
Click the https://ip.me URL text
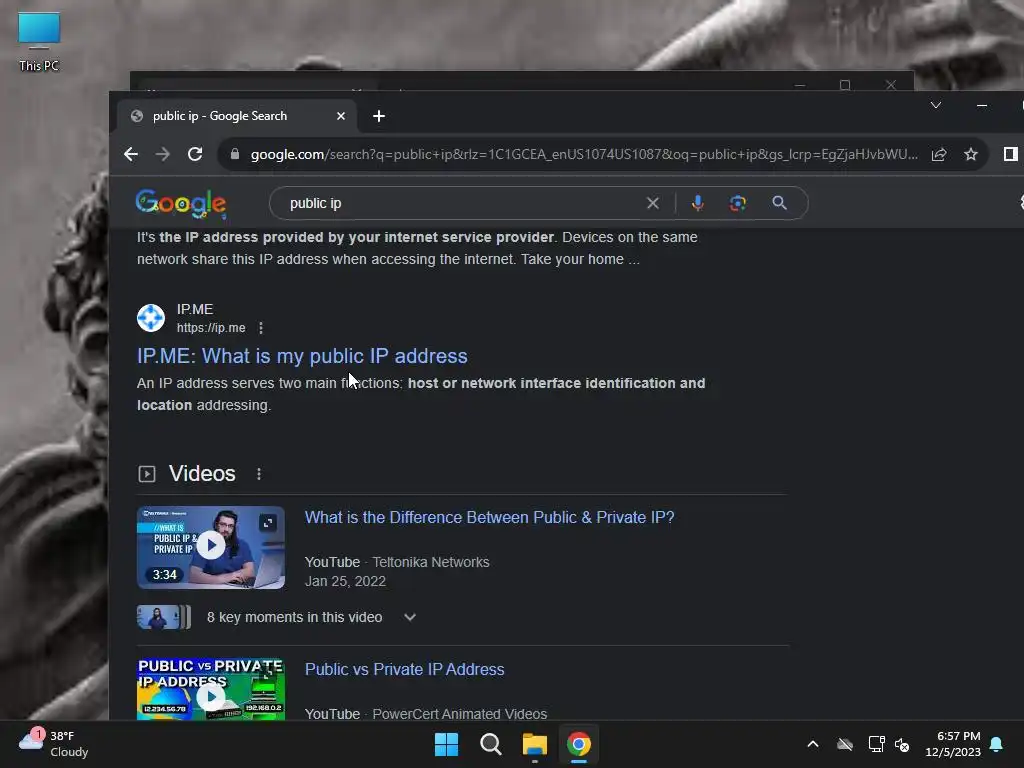click(x=211, y=328)
